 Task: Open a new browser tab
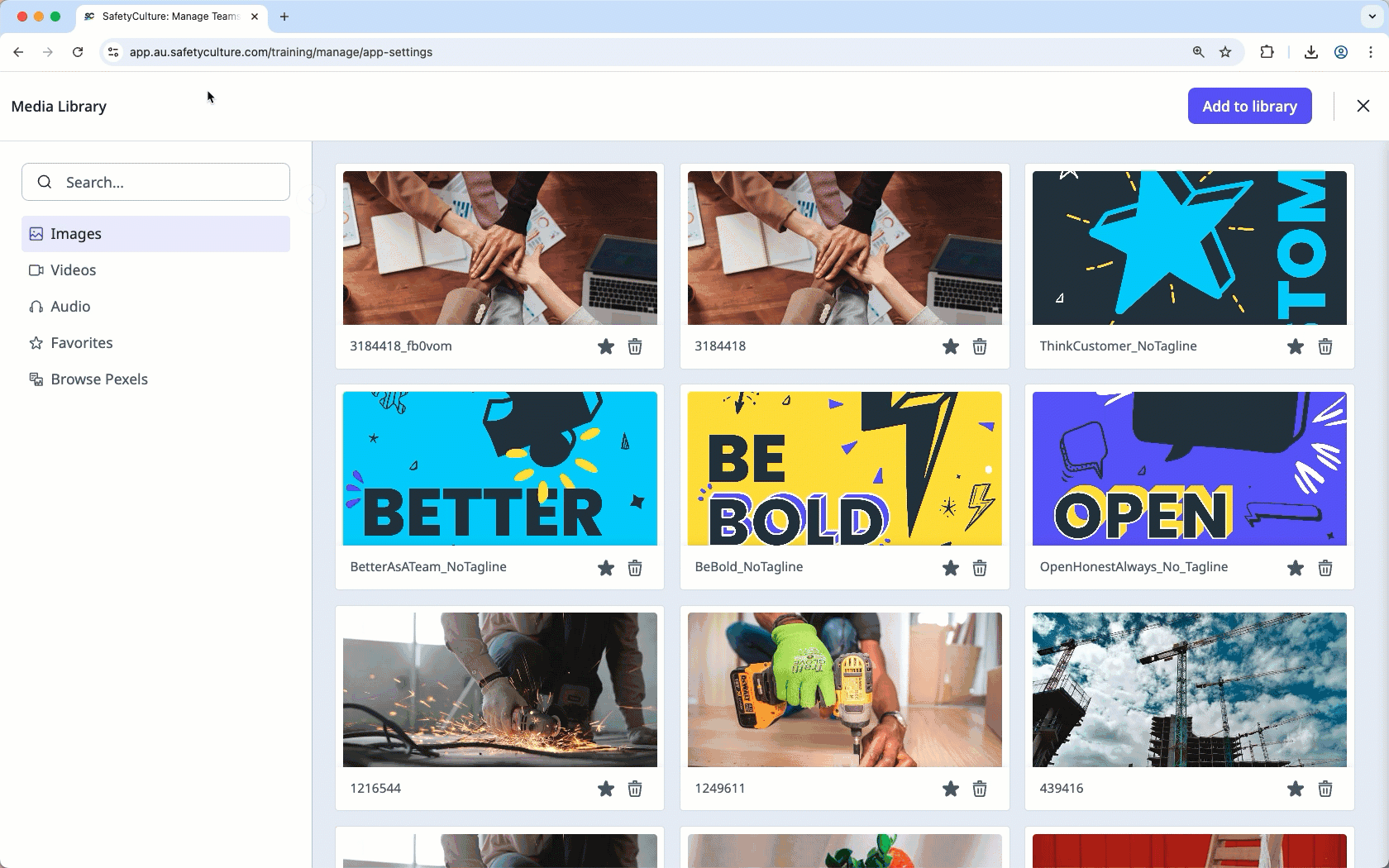pos(284,17)
